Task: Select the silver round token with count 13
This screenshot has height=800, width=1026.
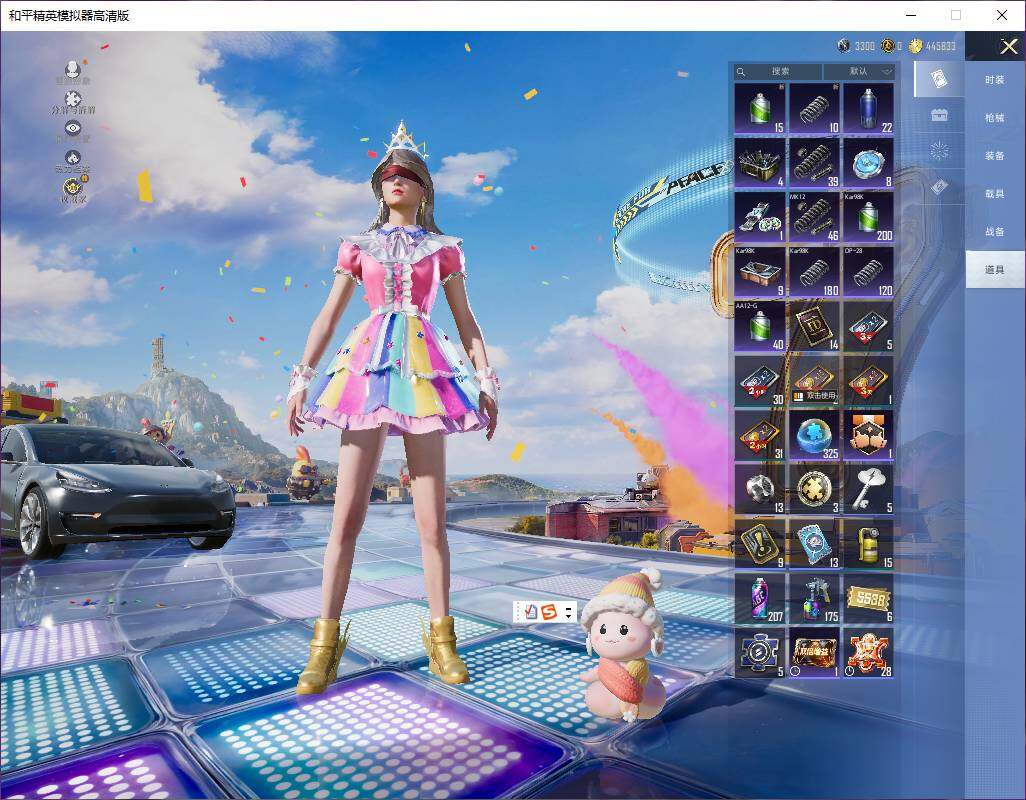Action: (760, 490)
